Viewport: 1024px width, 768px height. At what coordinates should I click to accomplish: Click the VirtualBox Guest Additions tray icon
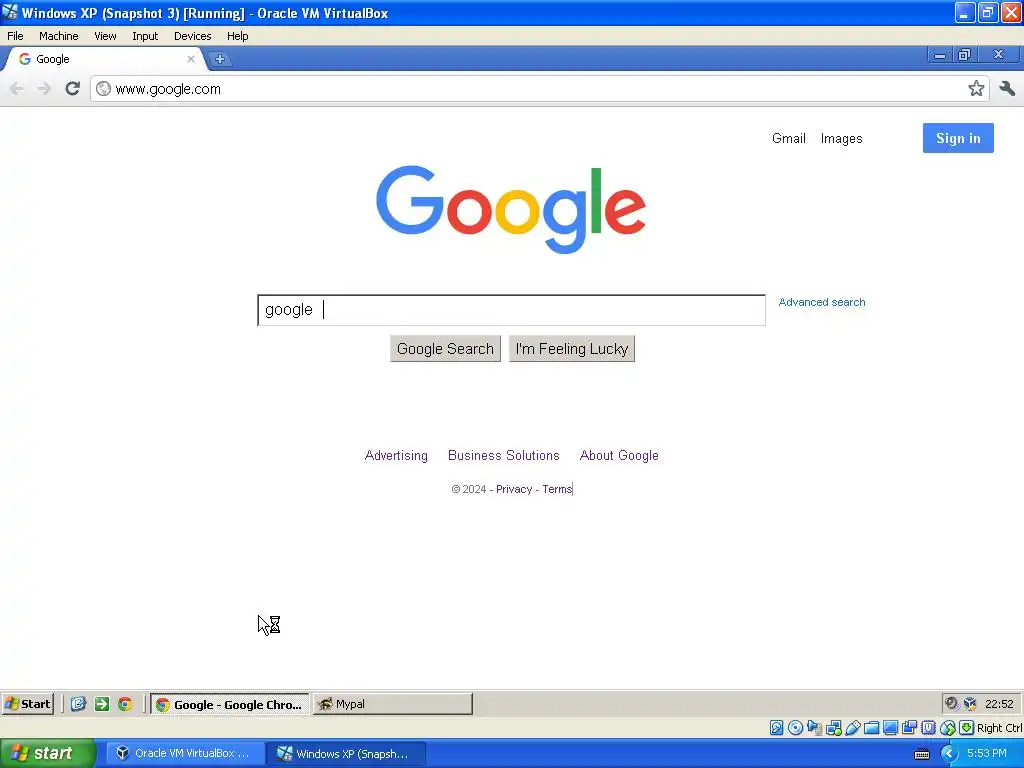coord(970,704)
